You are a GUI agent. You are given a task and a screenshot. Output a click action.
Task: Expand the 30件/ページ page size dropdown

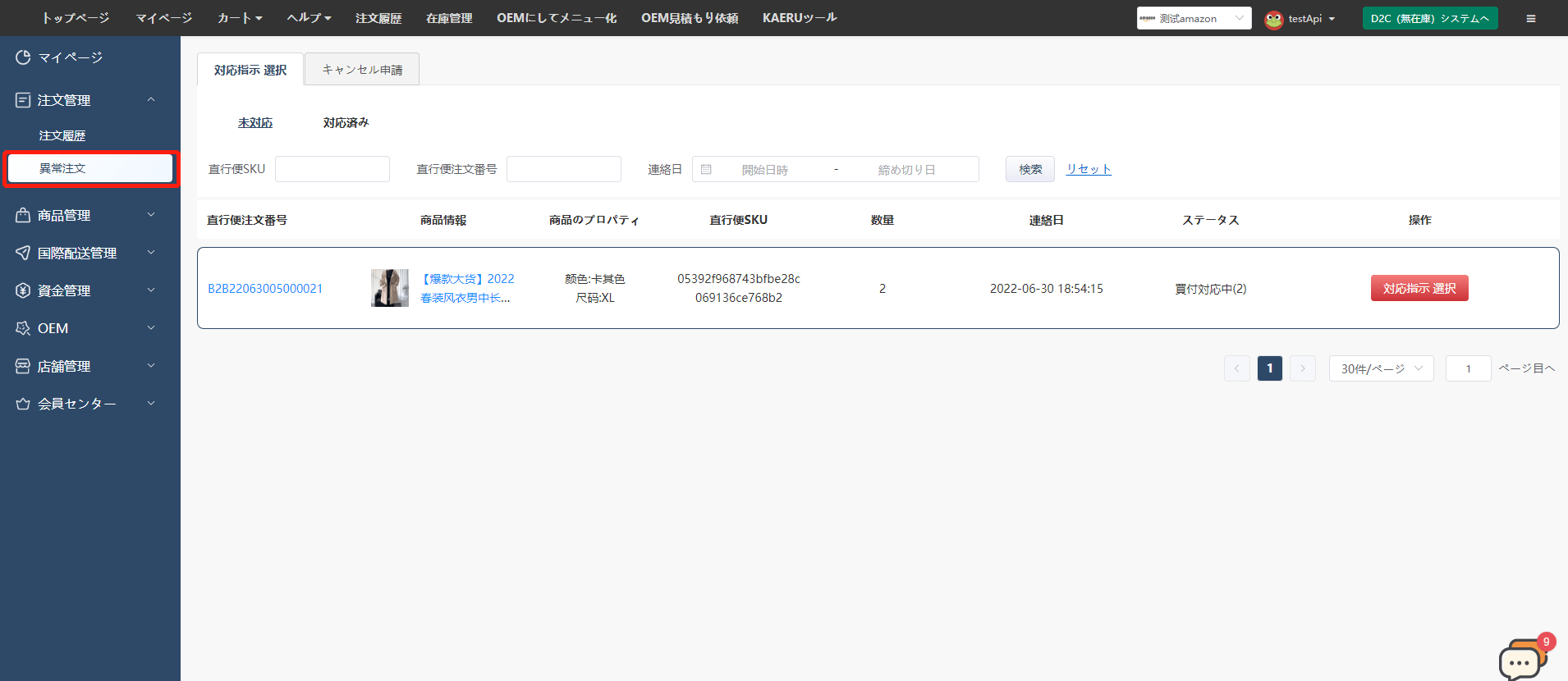click(1381, 368)
